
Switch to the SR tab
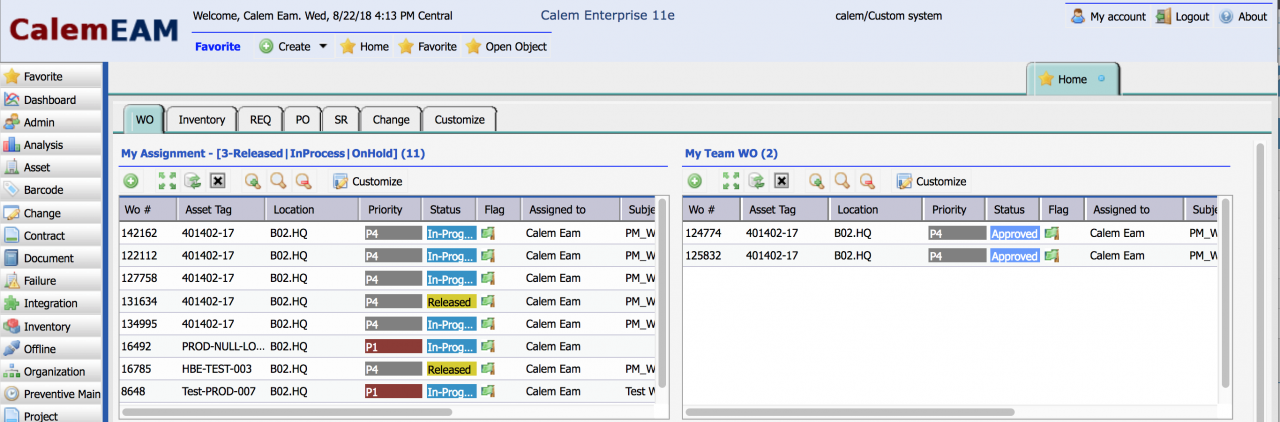click(x=341, y=119)
